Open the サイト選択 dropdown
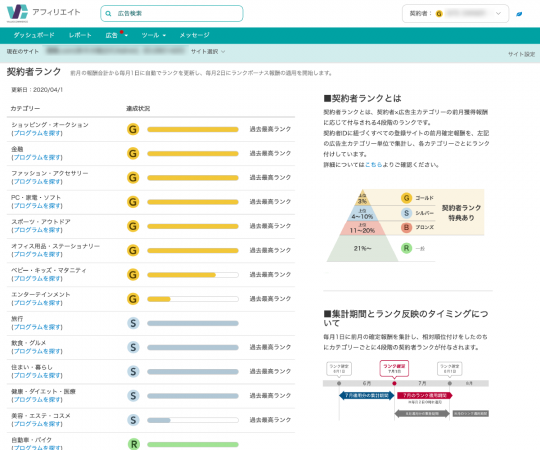Image resolution: width=540 pixels, height=450 pixels. point(208,51)
